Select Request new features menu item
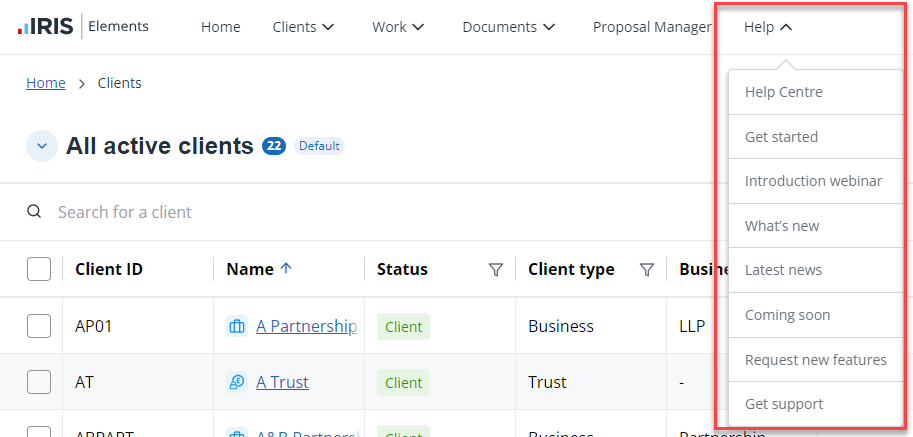The height and width of the screenshot is (437, 913). point(815,359)
